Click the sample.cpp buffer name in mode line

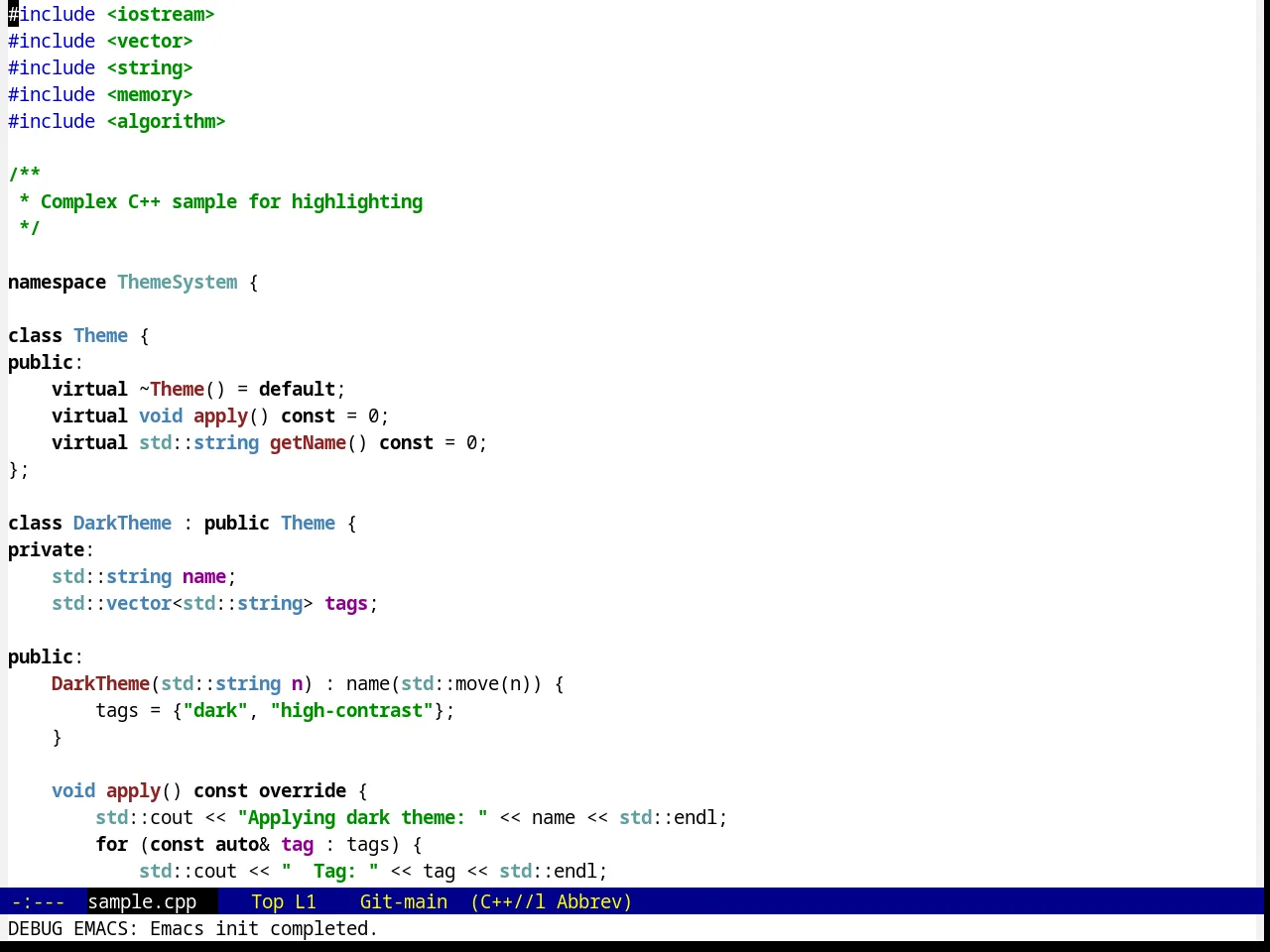coord(142,901)
